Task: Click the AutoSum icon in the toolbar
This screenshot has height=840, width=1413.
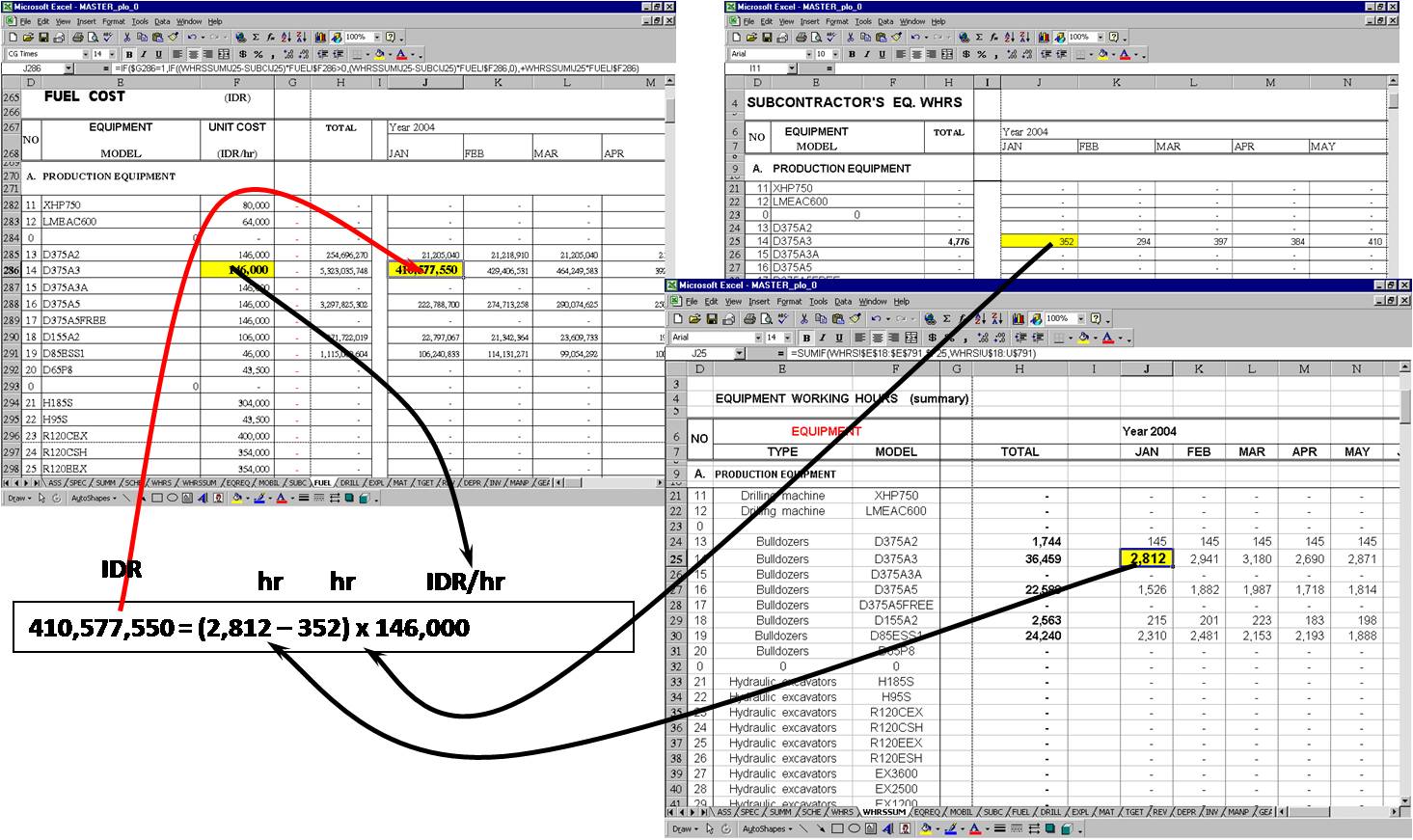Action: [257, 39]
